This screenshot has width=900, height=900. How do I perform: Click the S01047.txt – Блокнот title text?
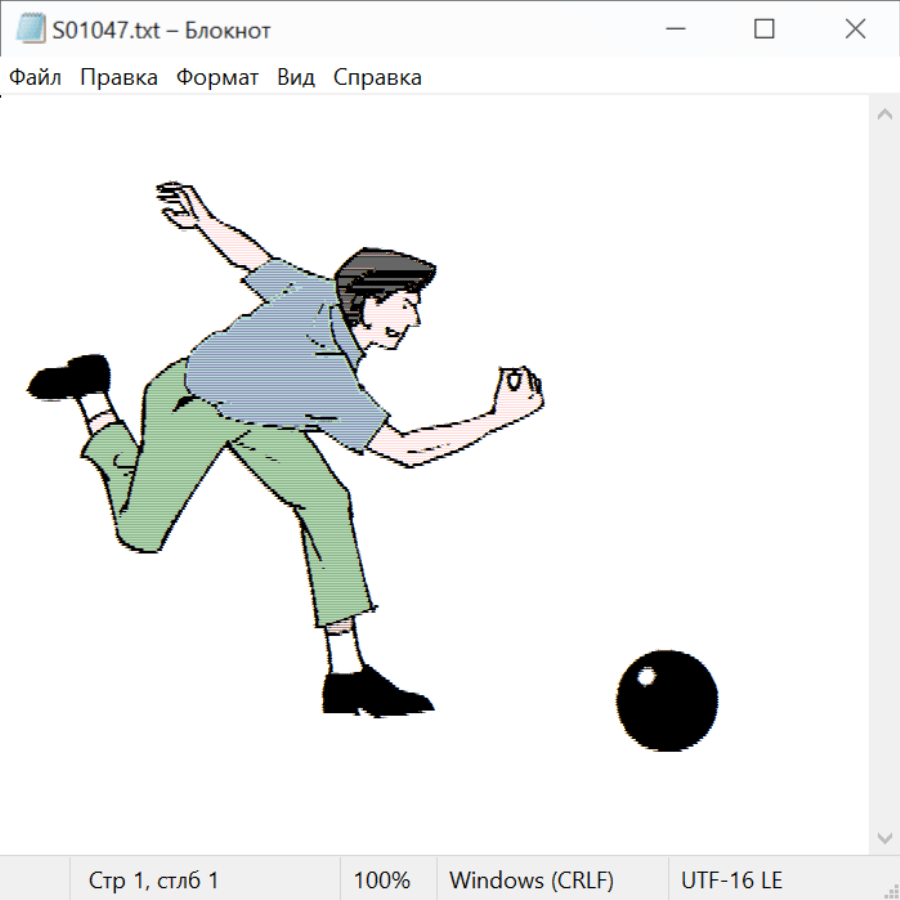point(162,30)
